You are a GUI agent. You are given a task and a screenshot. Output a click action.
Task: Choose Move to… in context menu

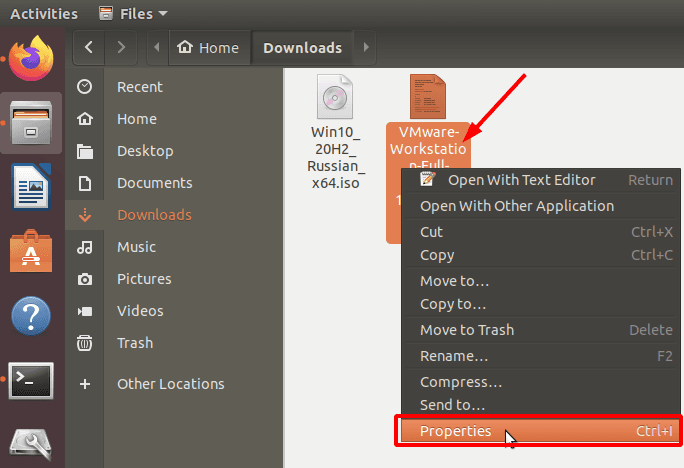pos(540,281)
